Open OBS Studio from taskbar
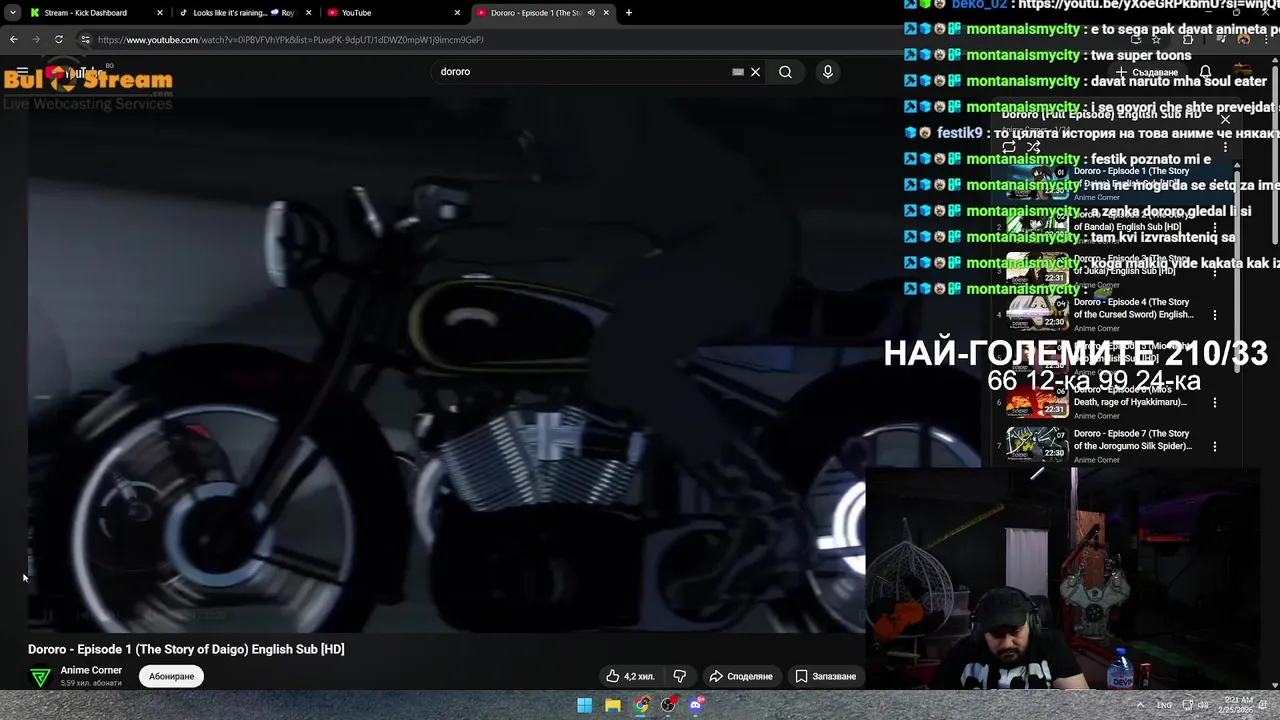Viewport: 1280px width, 720px height. (669, 705)
